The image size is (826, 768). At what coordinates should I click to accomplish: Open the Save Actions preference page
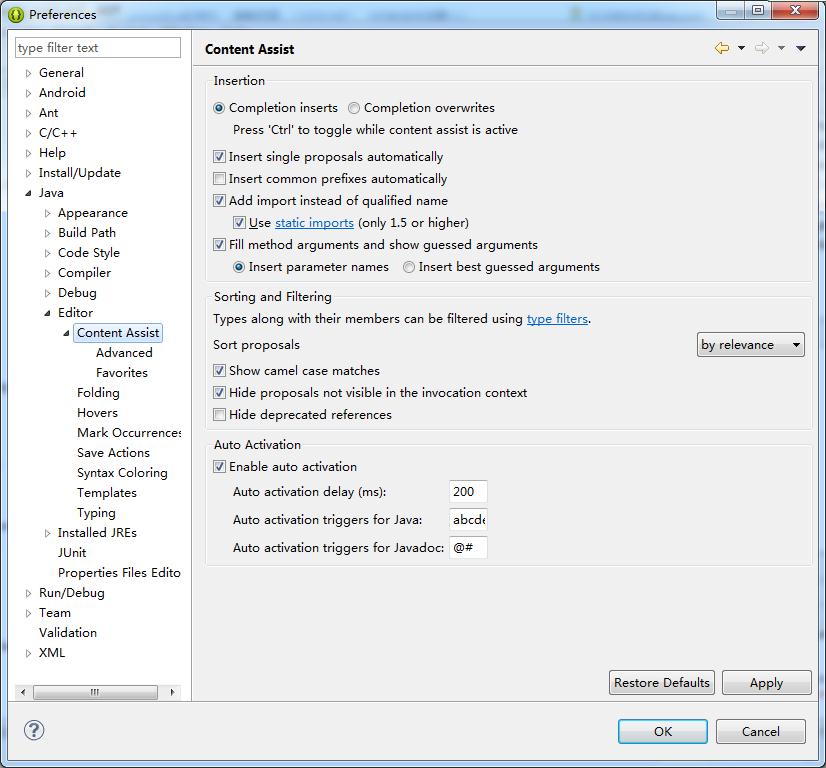[x=113, y=453]
